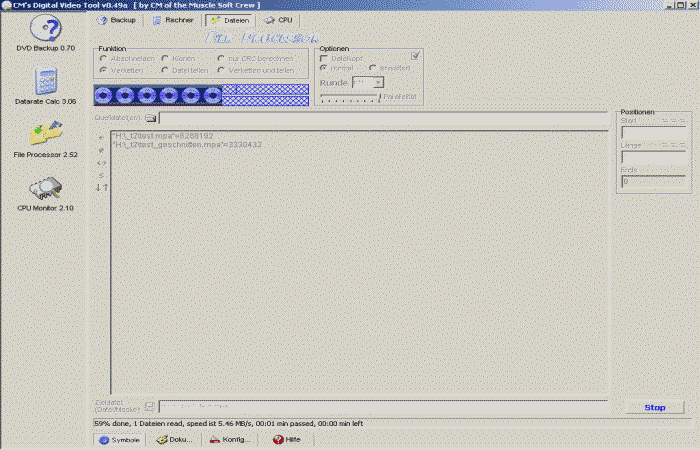700x450 pixels.
Task: Select the Verketten radio option
Action: [x=103, y=70]
